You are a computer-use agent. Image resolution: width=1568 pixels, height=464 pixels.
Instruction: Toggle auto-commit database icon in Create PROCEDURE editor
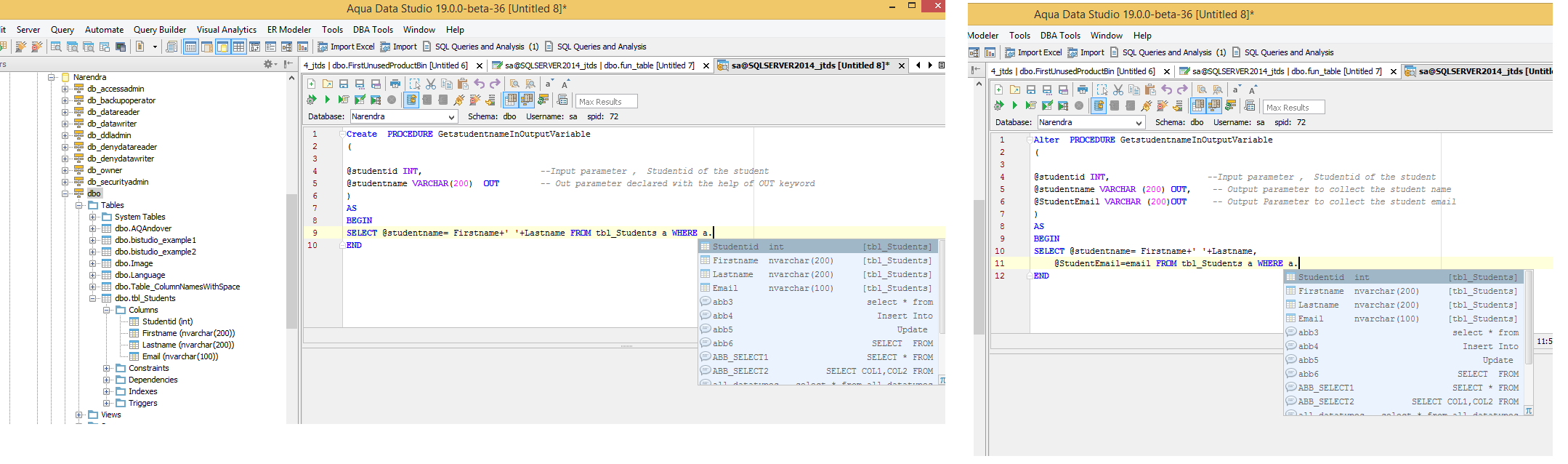click(x=411, y=100)
